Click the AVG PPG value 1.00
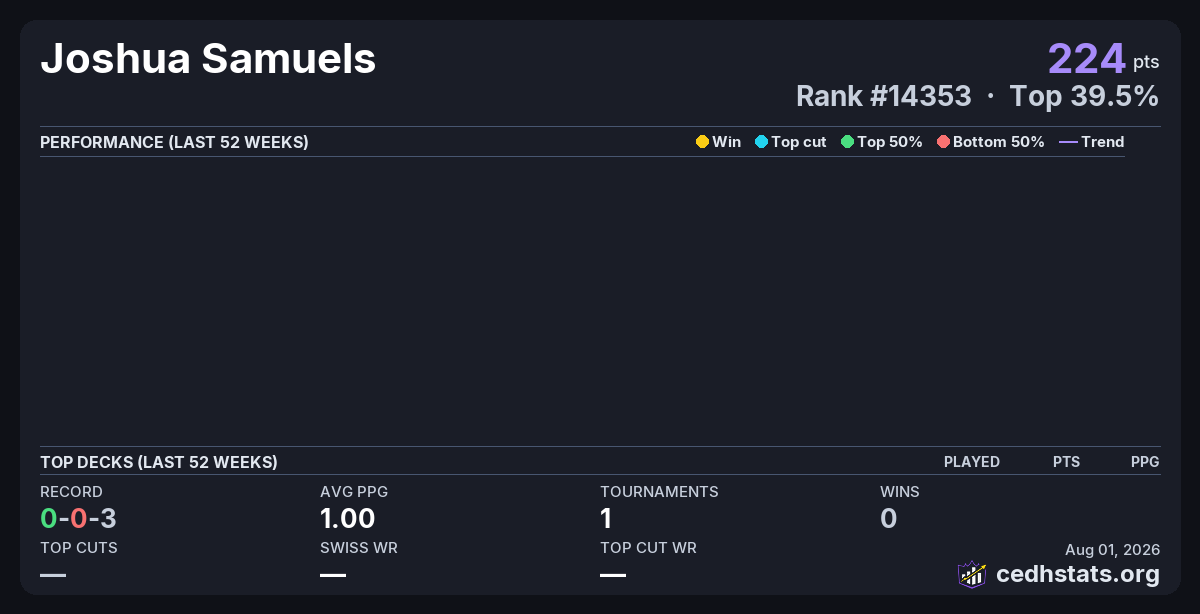 (x=348, y=518)
